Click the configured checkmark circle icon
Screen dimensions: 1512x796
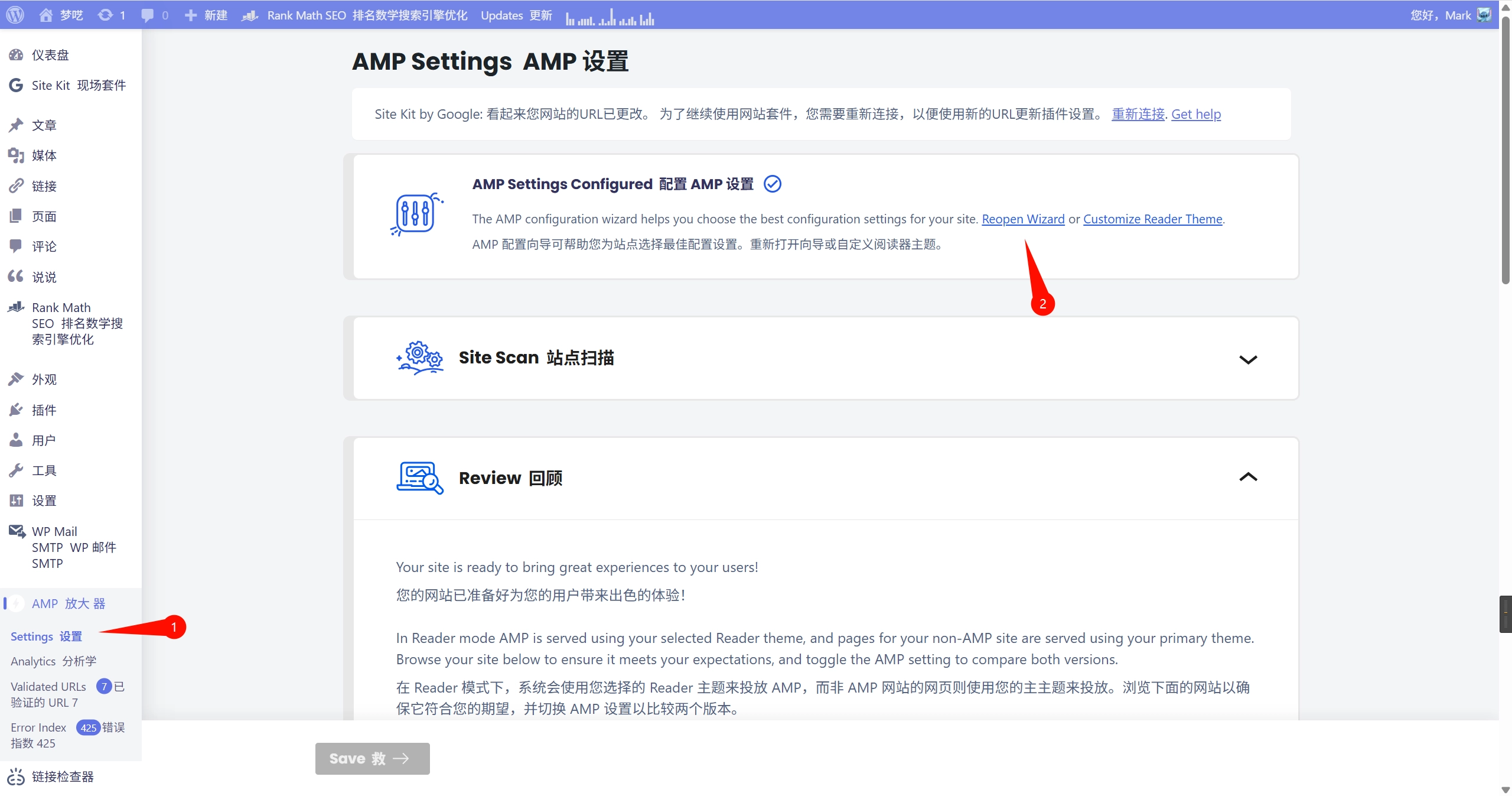[x=773, y=184]
